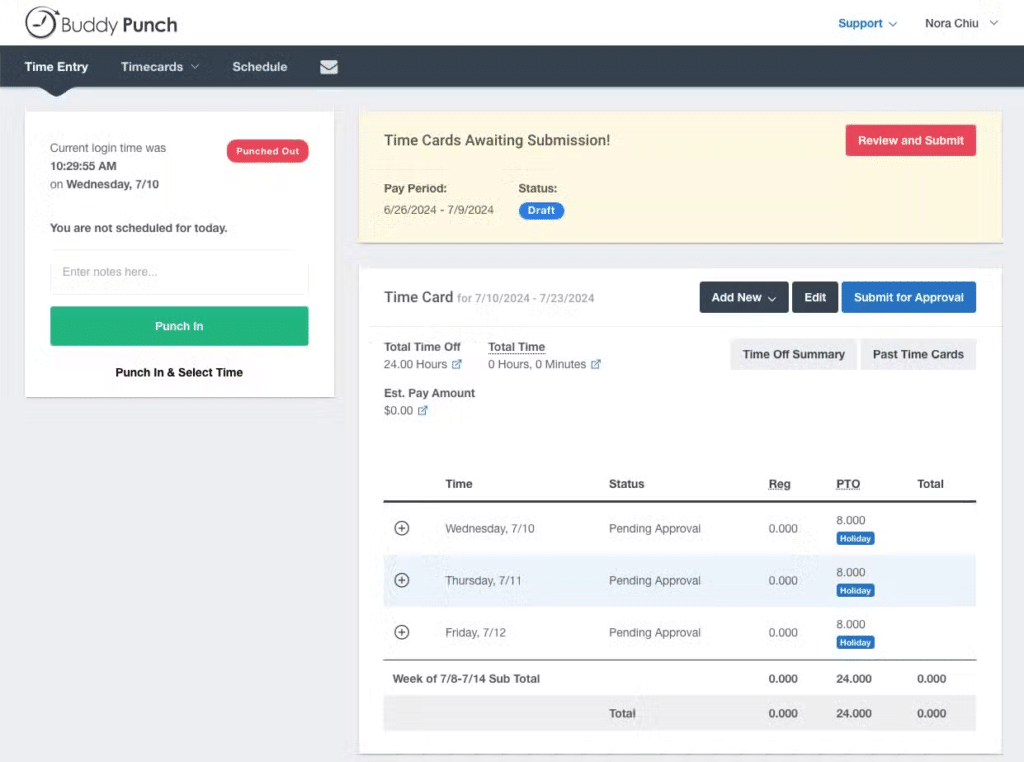This screenshot has width=1024, height=762.
Task: Expand the Thursday, 7/11 row plus icon
Action: tap(402, 580)
